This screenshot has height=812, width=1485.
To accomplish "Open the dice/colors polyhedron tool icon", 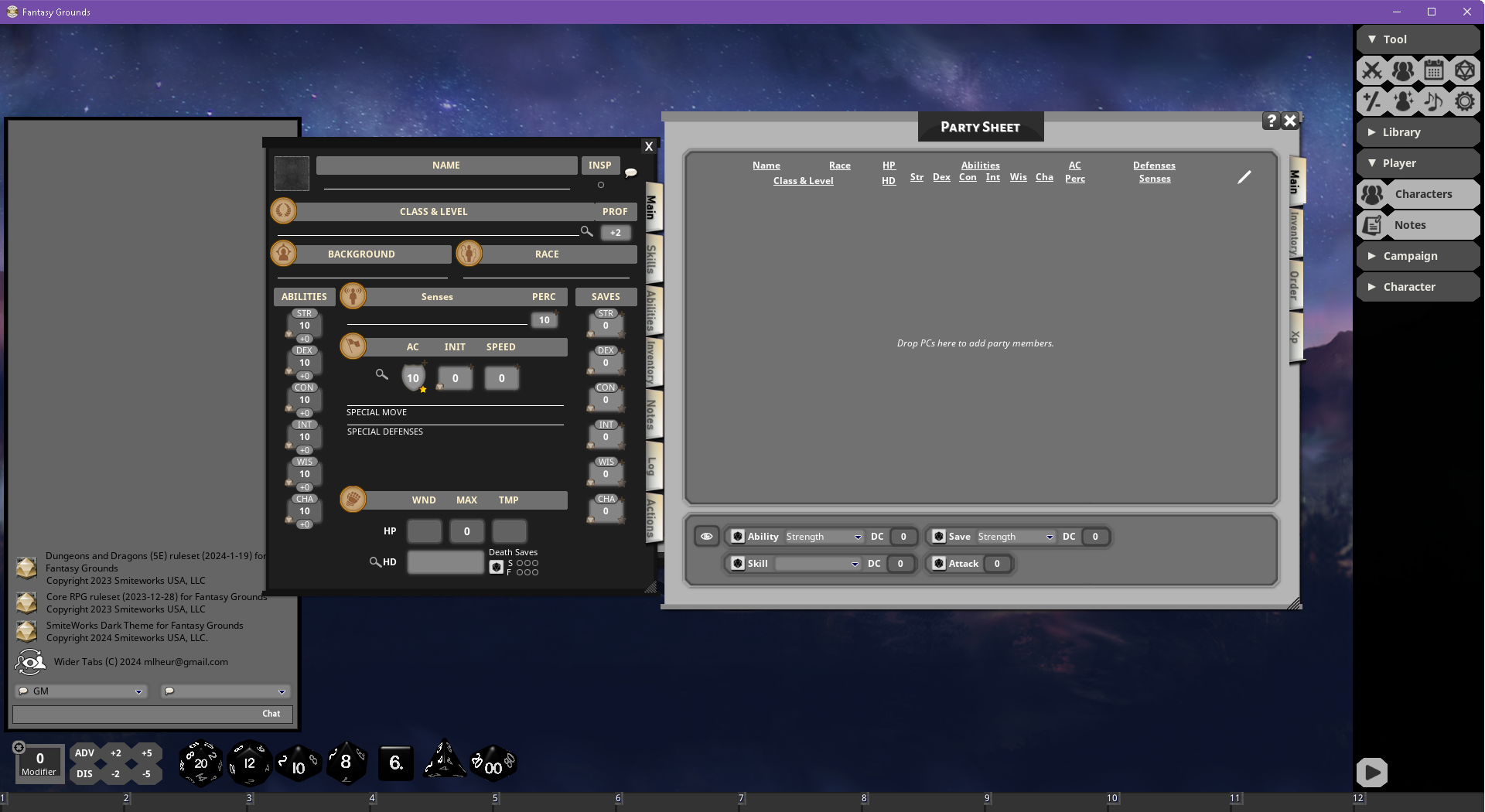I will click(1465, 70).
